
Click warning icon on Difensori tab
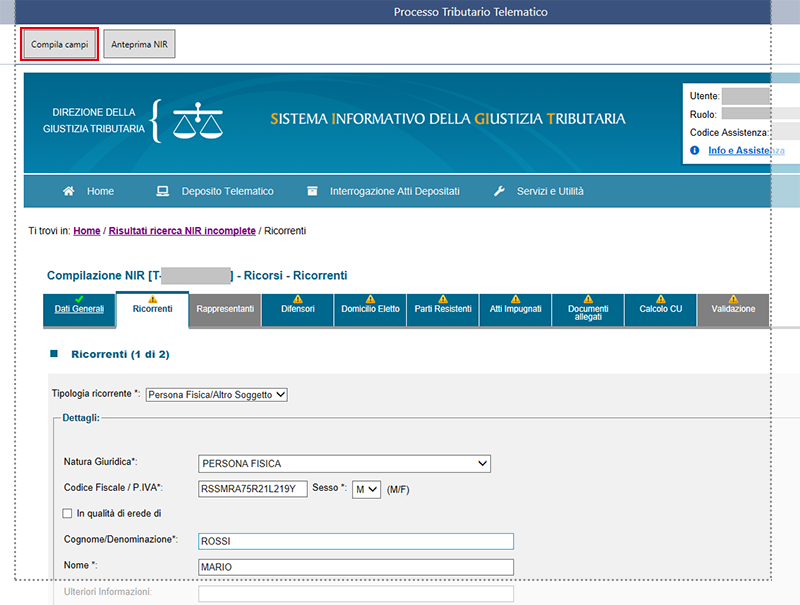click(298, 299)
